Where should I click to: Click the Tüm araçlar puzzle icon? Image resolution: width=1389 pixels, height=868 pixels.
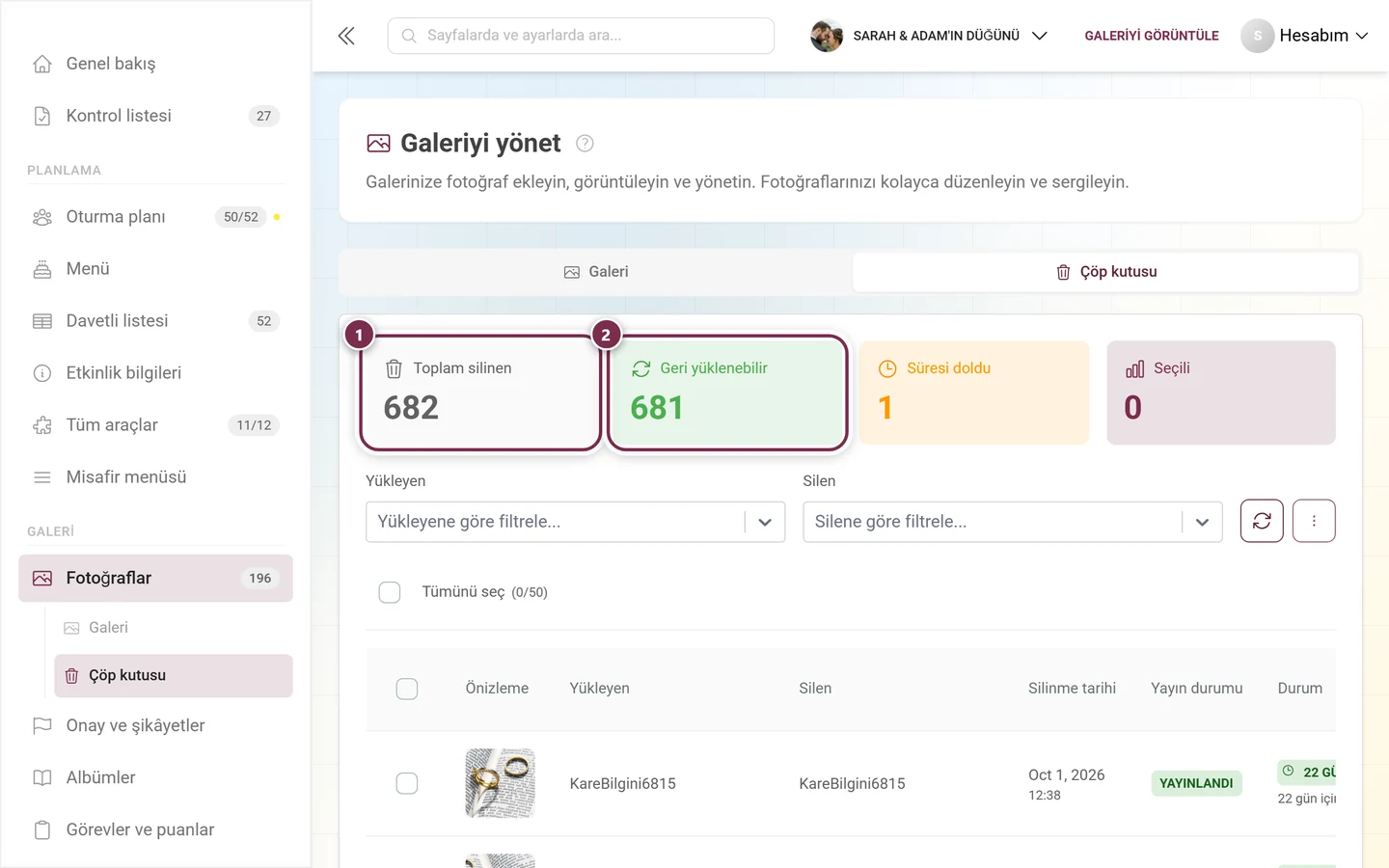[x=42, y=425]
